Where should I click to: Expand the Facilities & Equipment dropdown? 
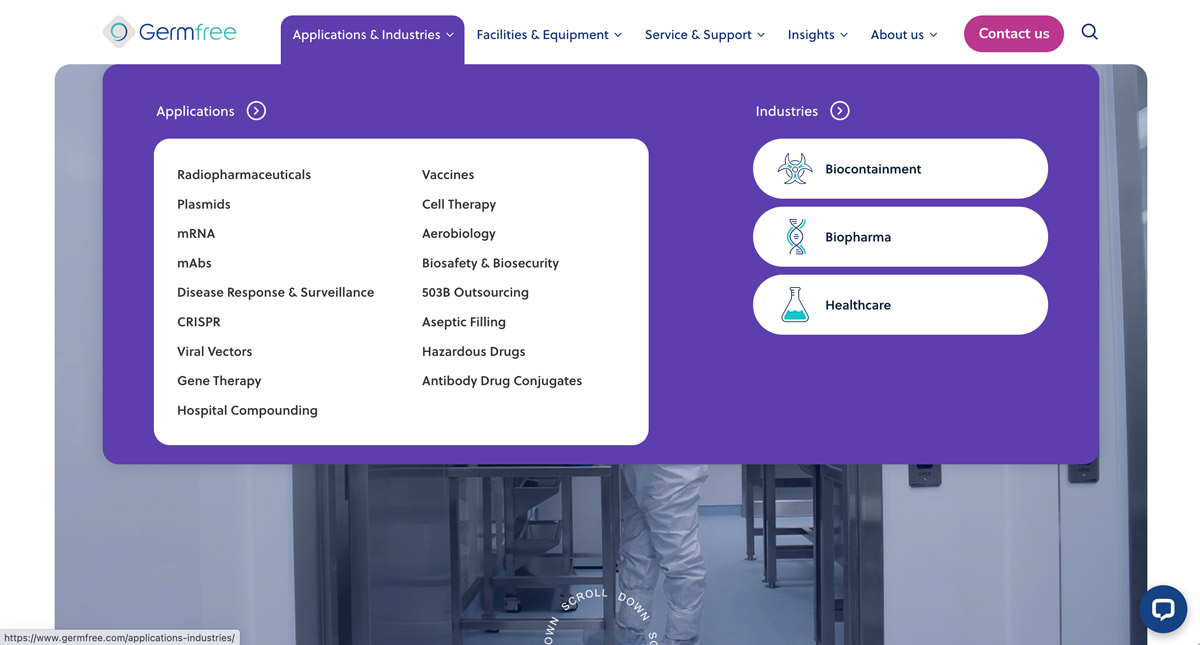pyautogui.click(x=549, y=35)
